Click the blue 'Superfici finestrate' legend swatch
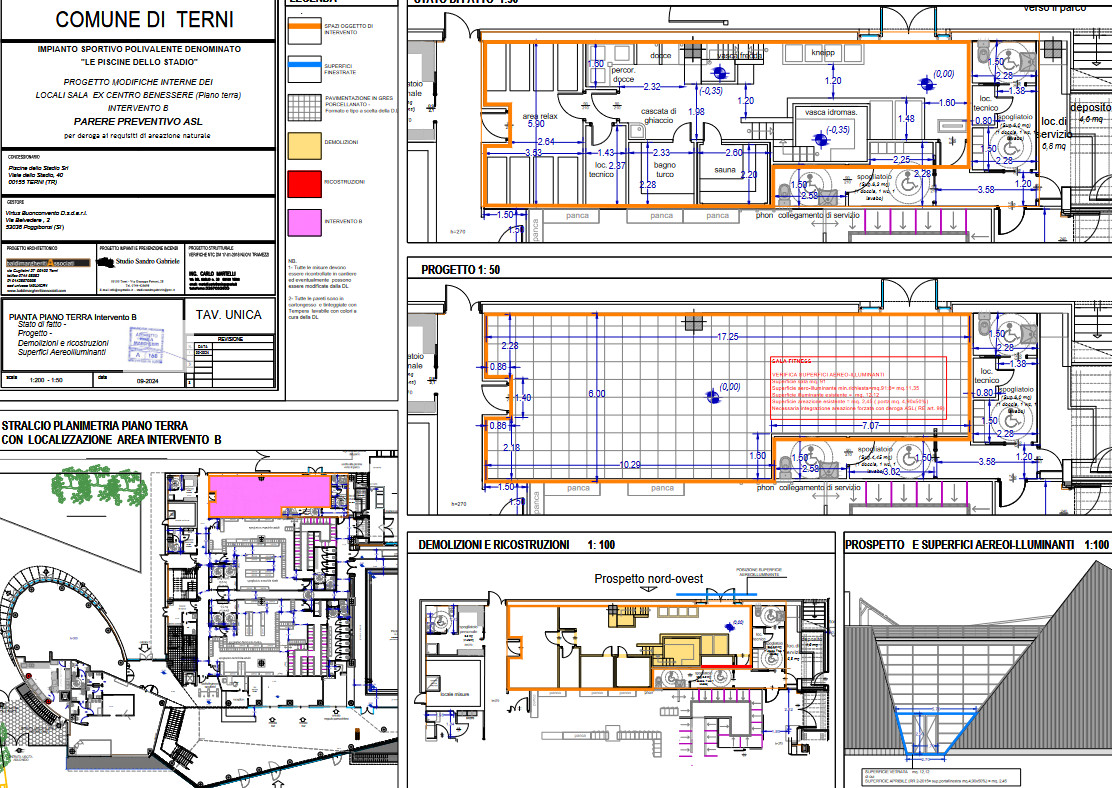This screenshot has width=1112, height=788. click(x=304, y=70)
